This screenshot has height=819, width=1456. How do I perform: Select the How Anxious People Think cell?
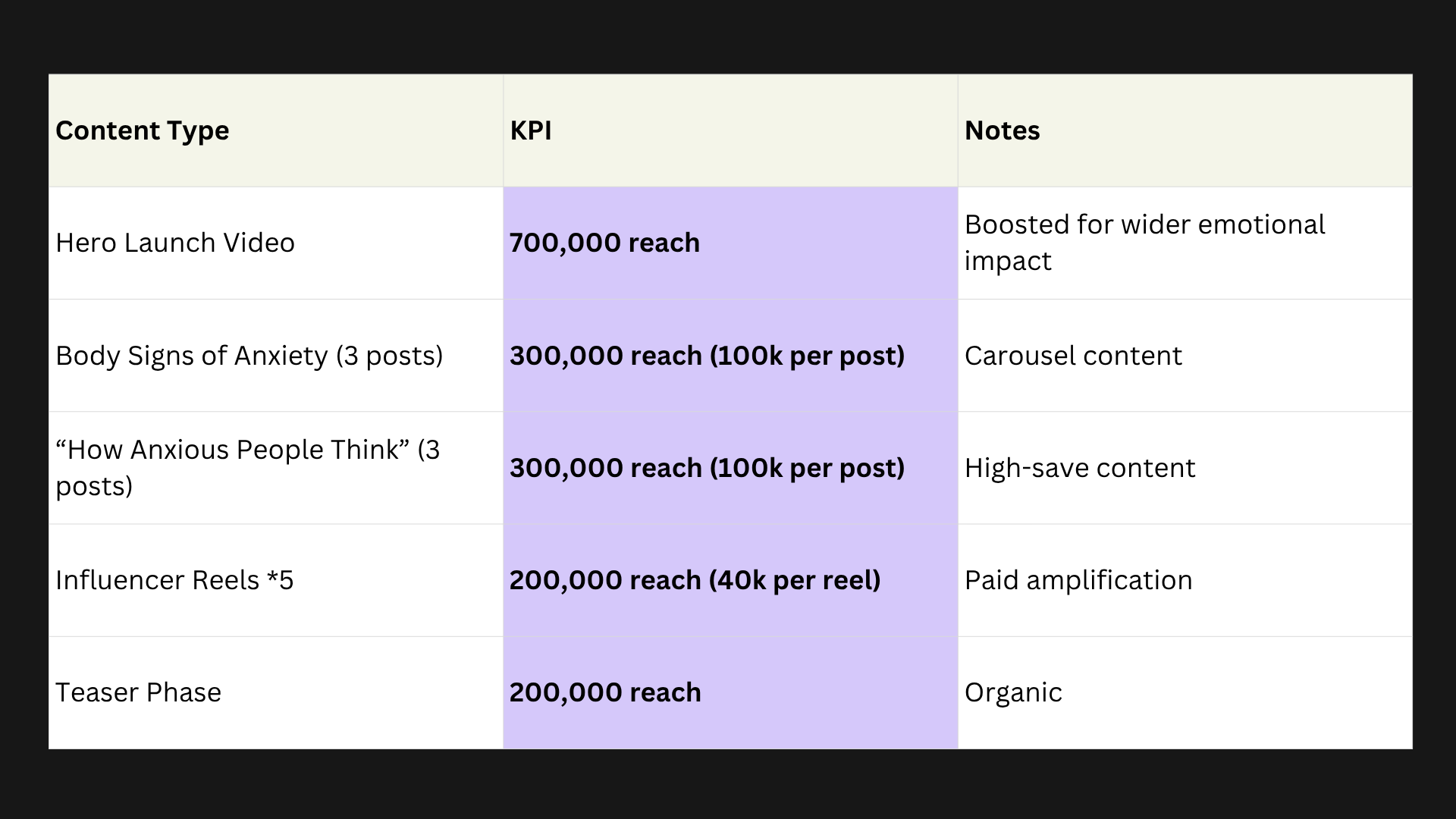pos(276,468)
